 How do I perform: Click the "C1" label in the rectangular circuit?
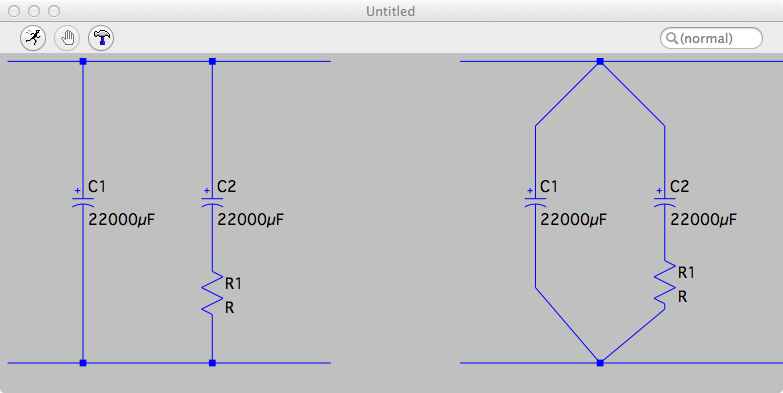[x=97, y=187]
